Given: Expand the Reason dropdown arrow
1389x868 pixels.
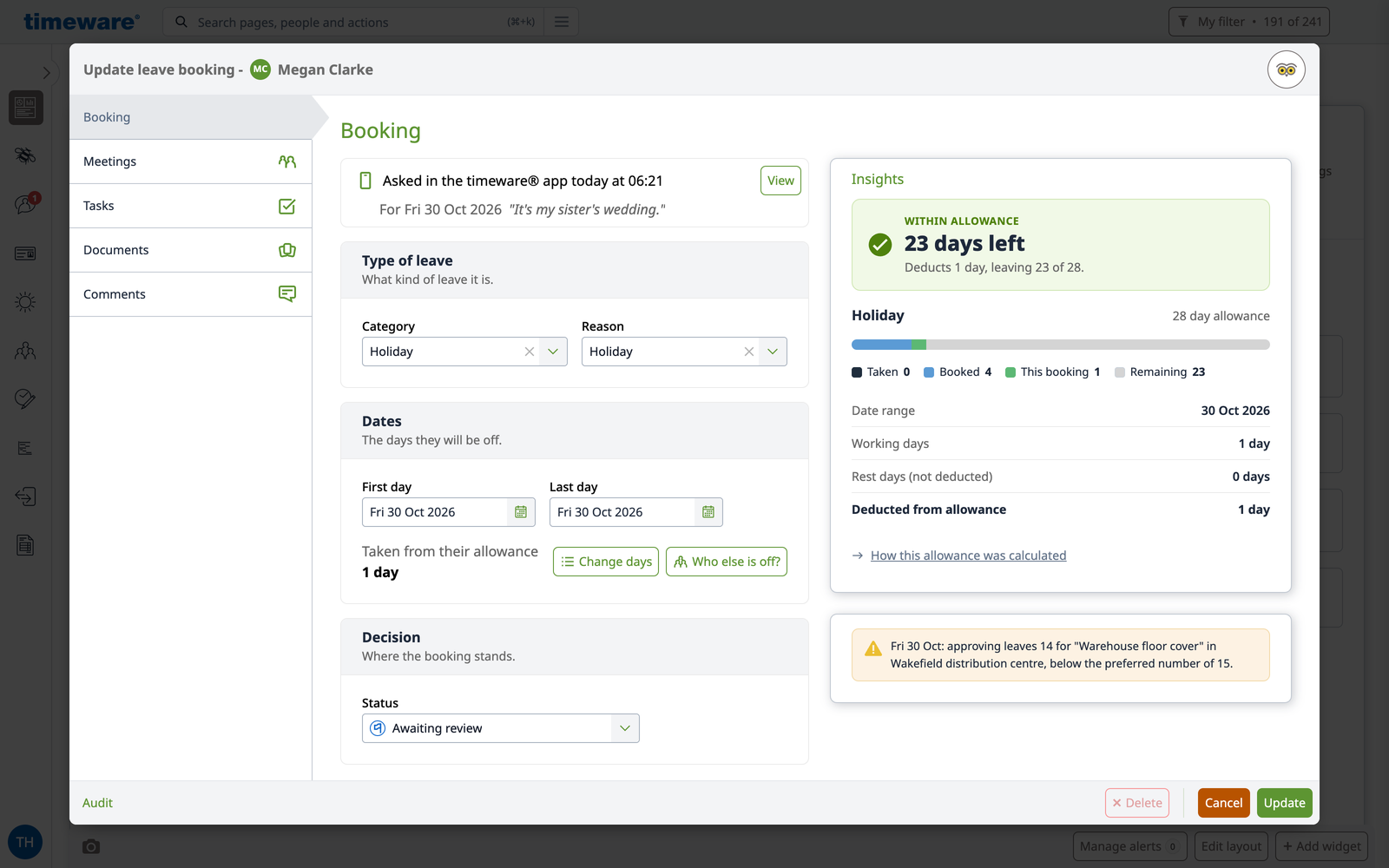Looking at the screenshot, I should (x=773, y=352).
